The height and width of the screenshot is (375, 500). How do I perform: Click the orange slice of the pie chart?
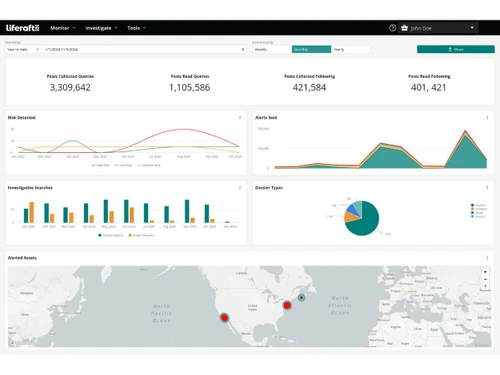(x=350, y=217)
